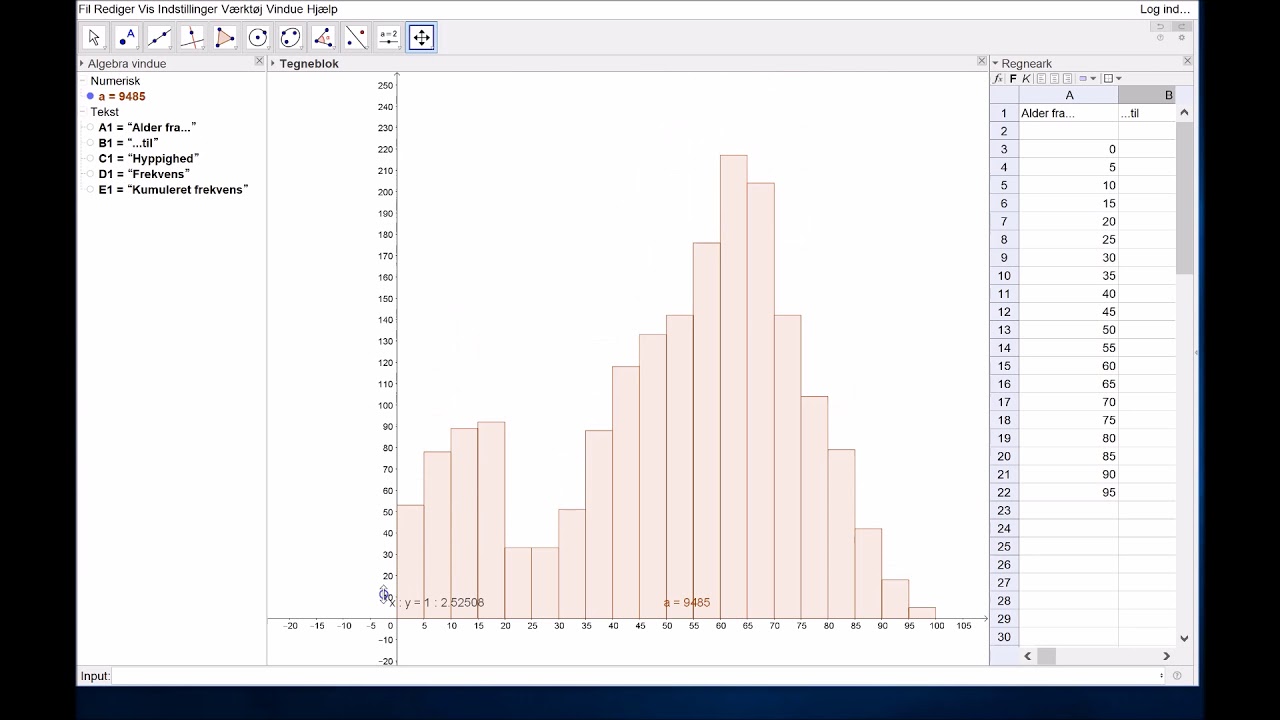The height and width of the screenshot is (720, 1280).
Task: Toggle visibility of A1 text object
Action: click(90, 128)
